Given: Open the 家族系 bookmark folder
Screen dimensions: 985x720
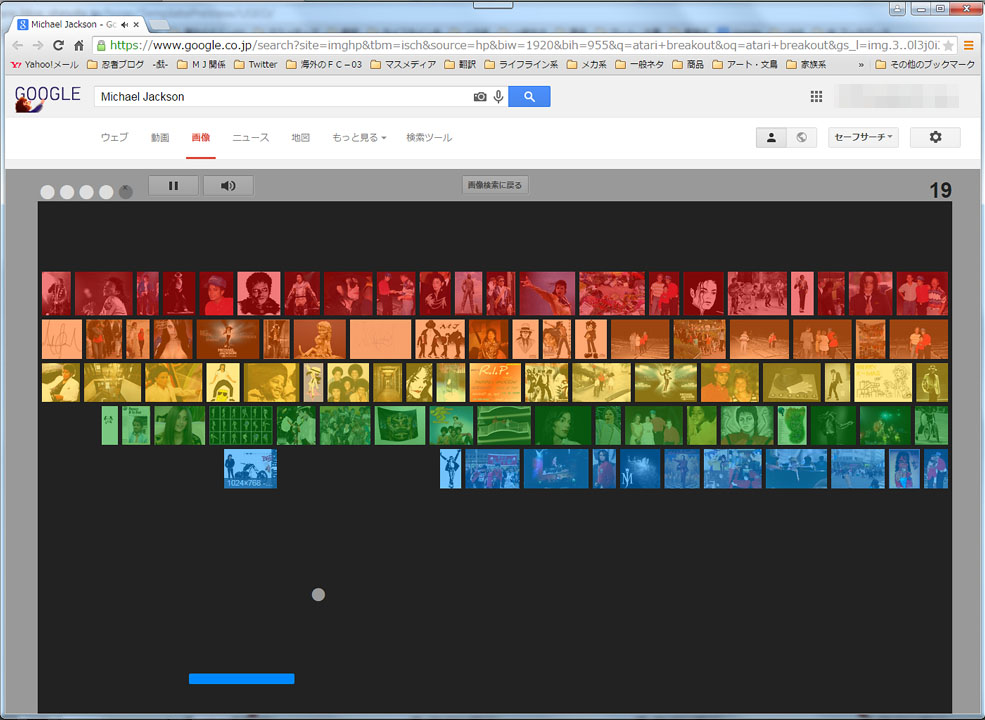Looking at the screenshot, I should [x=806, y=64].
